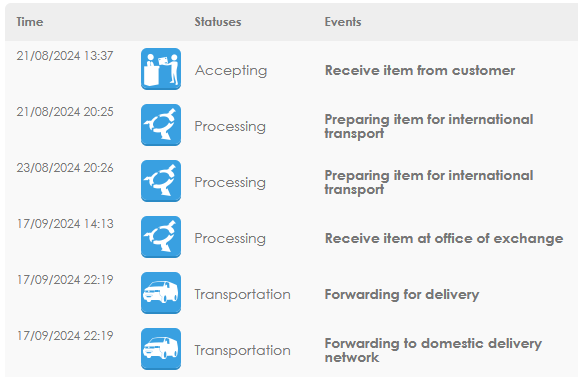Image resolution: width=578 pixels, height=378 pixels.
Task: Click the Transportation label beside Forwarding for delivery
Action: pos(243,295)
